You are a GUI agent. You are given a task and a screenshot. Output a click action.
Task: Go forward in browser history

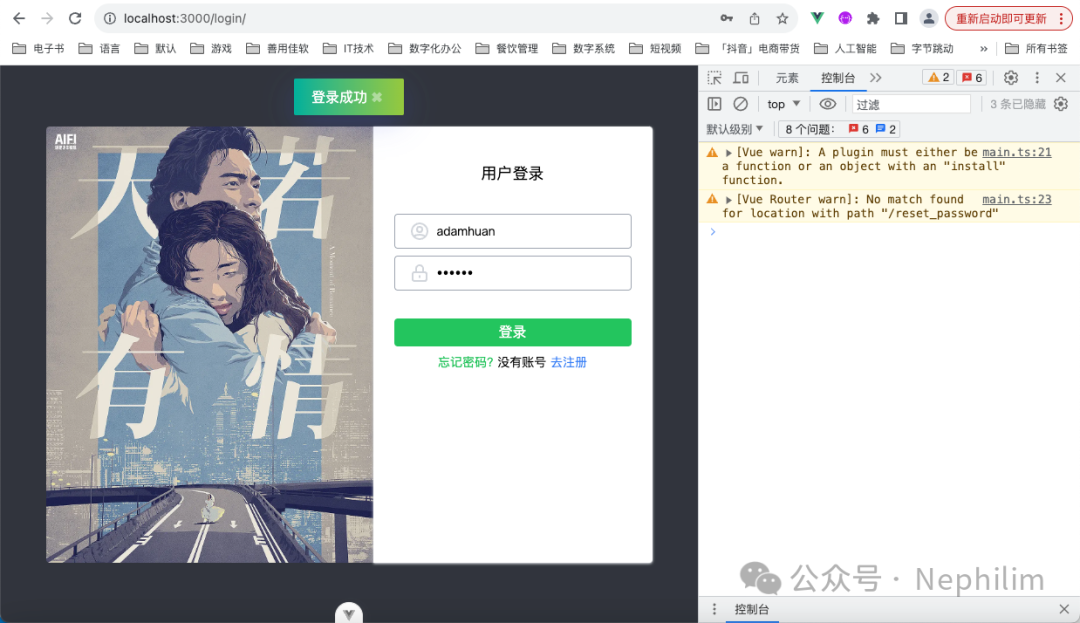(47, 19)
